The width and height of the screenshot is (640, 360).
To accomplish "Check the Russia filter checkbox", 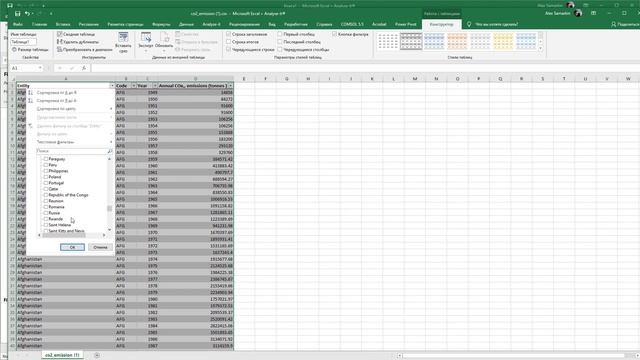I will pos(46,213).
